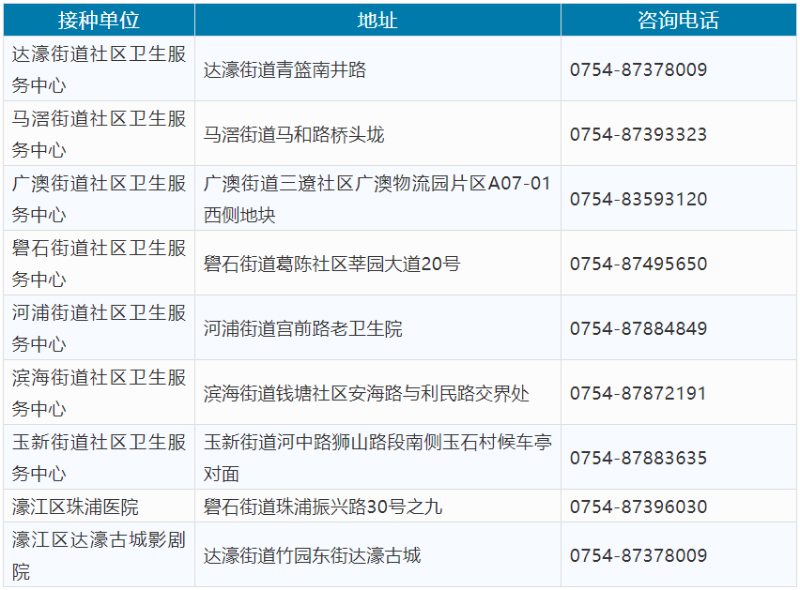Click the 咨询电话 column header
The width and height of the screenshot is (800, 590).
click(x=678, y=21)
